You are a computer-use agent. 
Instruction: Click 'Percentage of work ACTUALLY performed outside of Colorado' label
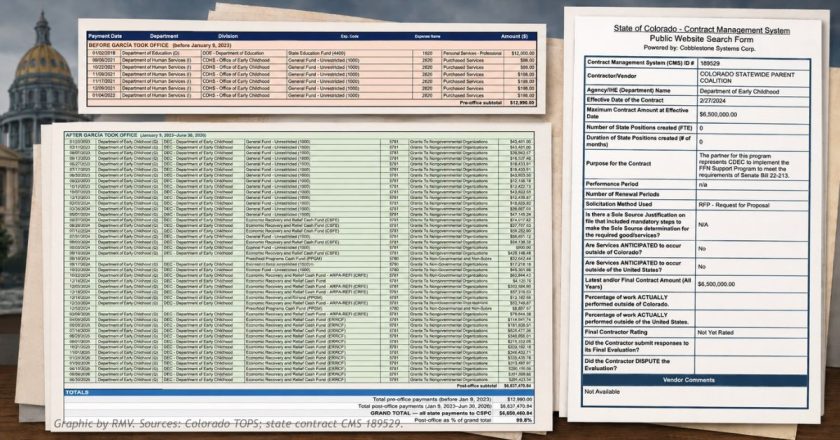(627, 300)
